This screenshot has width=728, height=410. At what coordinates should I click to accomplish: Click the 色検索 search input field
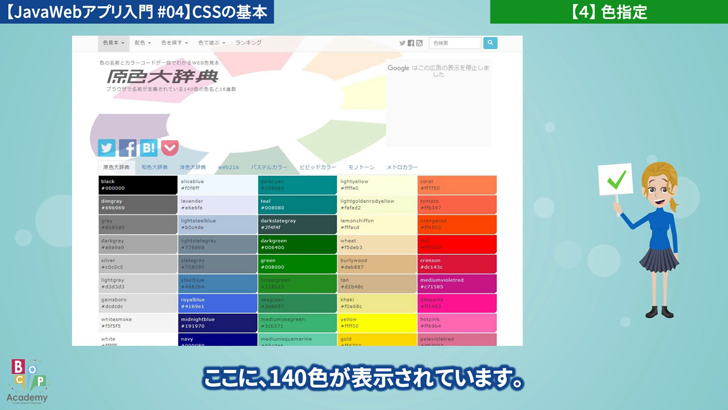[x=456, y=43]
